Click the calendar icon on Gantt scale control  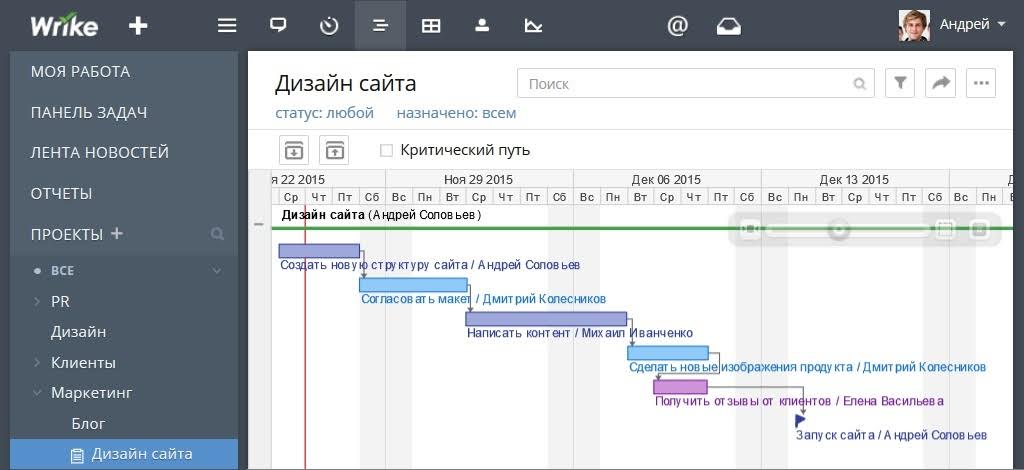(x=945, y=229)
